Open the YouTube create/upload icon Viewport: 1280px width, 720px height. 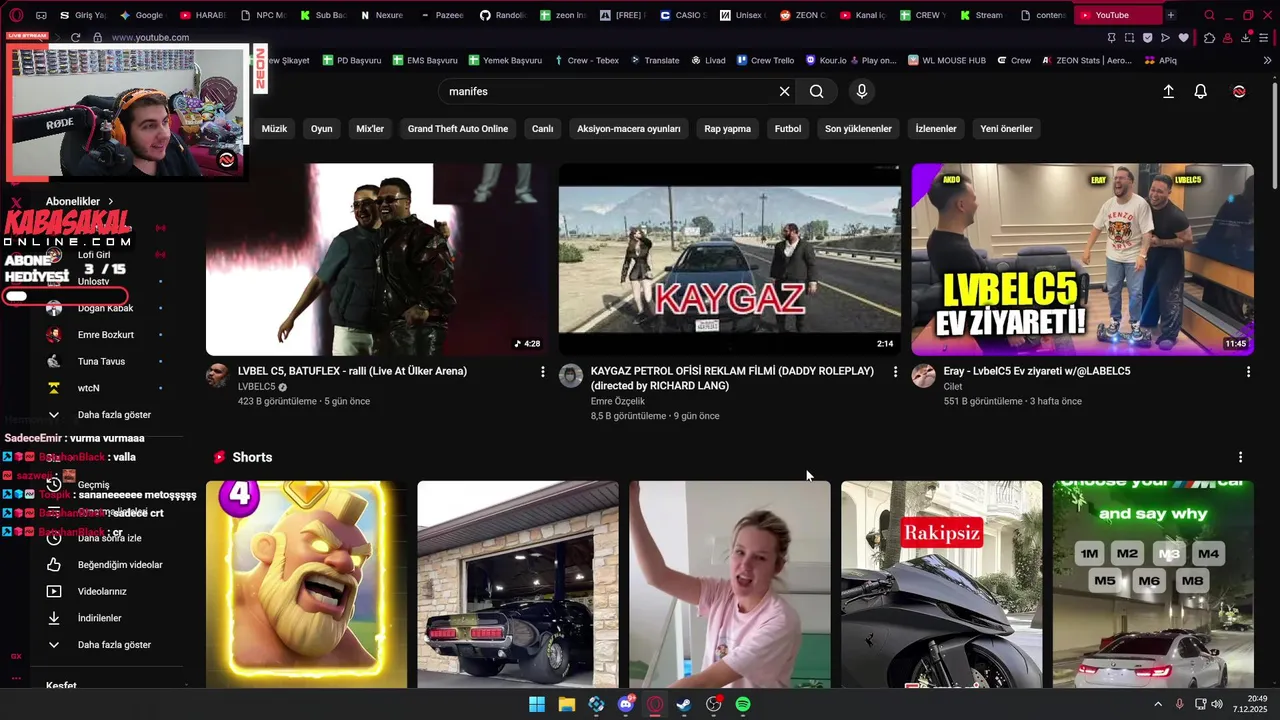point(1168,91)
